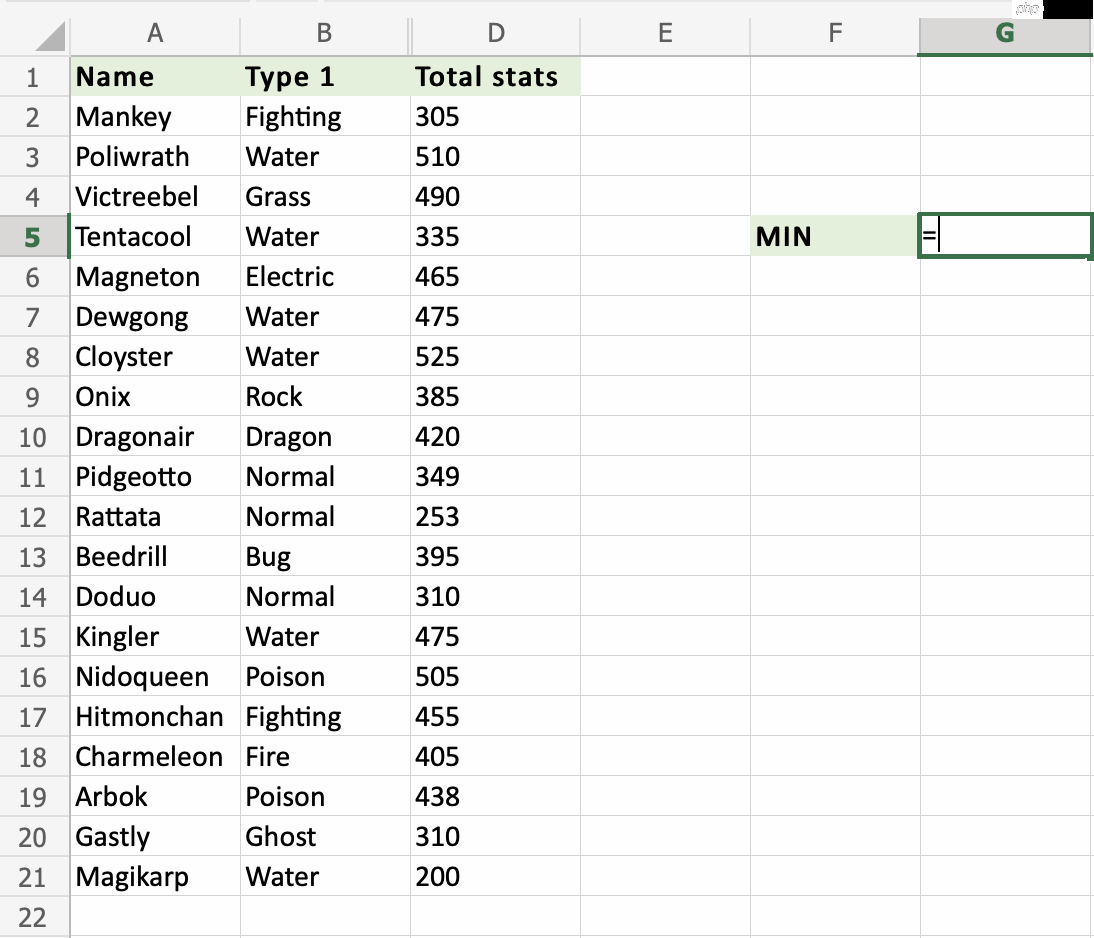Image resolution: width=1094 pixels, height=938 pixels.
Task: Select the Victreebel cell
Action: pyautogui.click(x=155, y=196)
